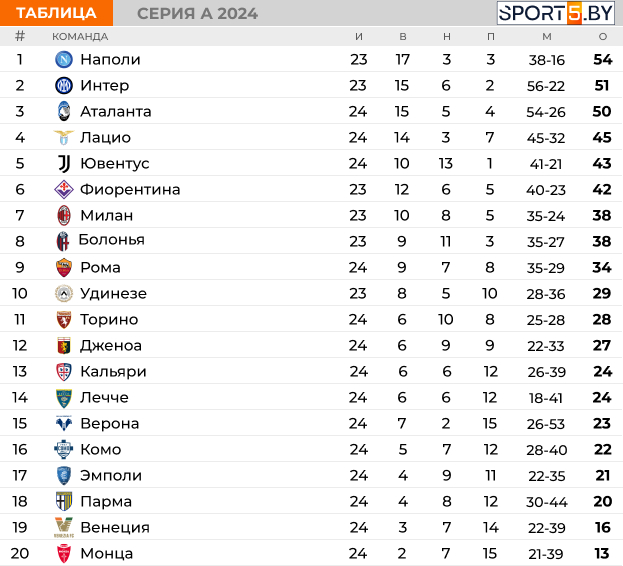623x566 pixels.
Task: Select the Atalanta team badge
Action: 64,112
